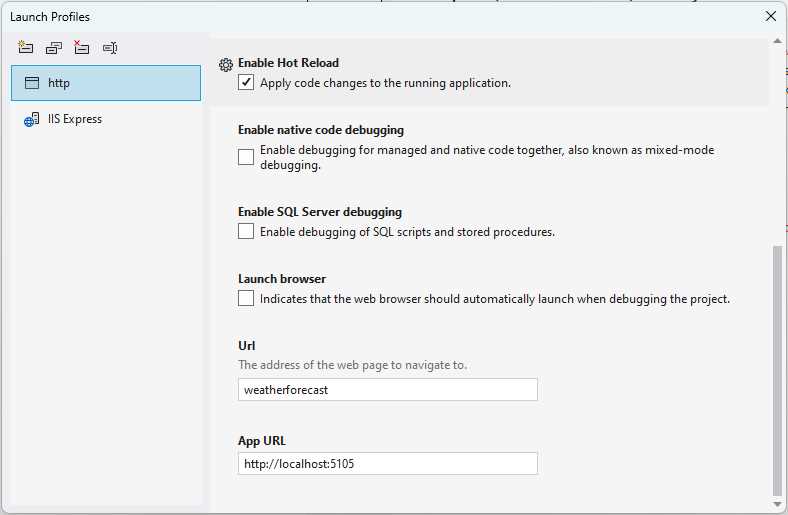
Task: Enable SQL Server debugging checkbox
Action: [246, 231]
